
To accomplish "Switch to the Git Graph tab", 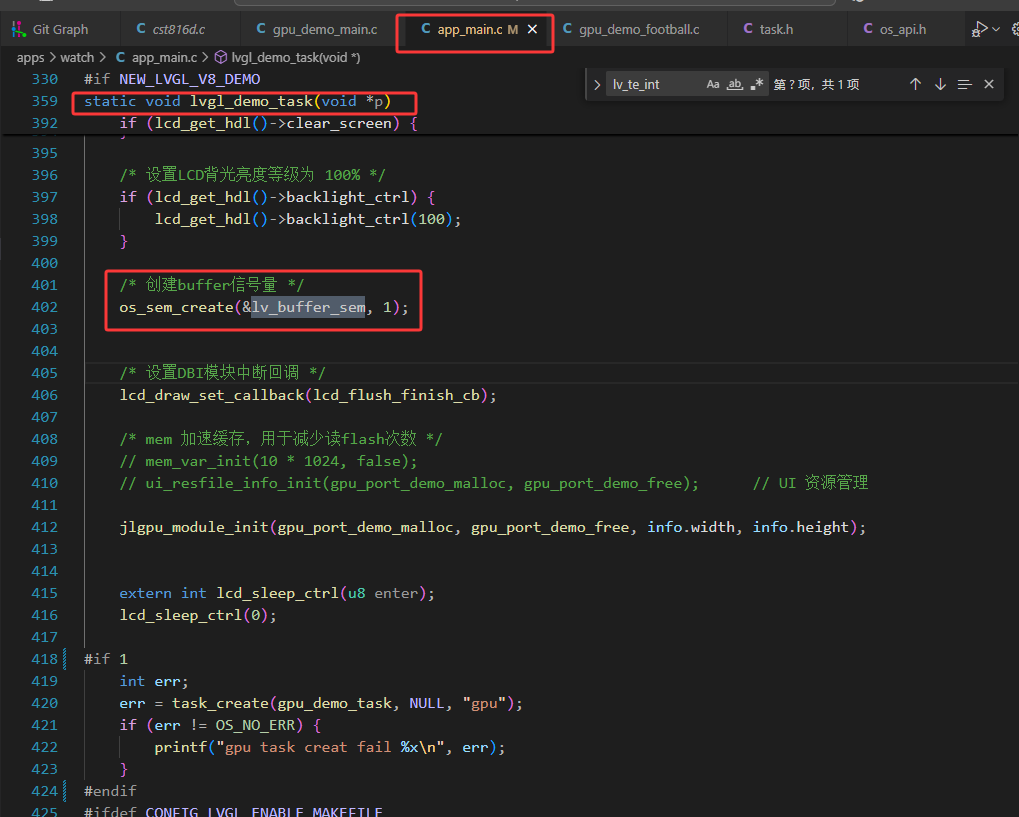I will coord(60,29).
